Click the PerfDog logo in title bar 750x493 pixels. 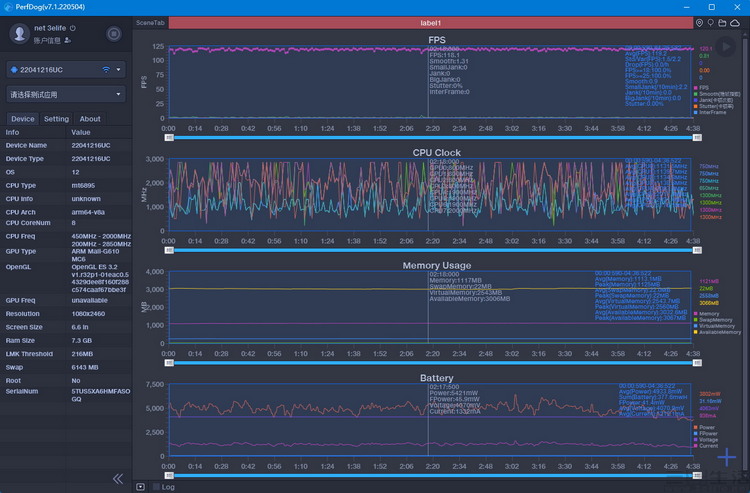click(8, 7)
